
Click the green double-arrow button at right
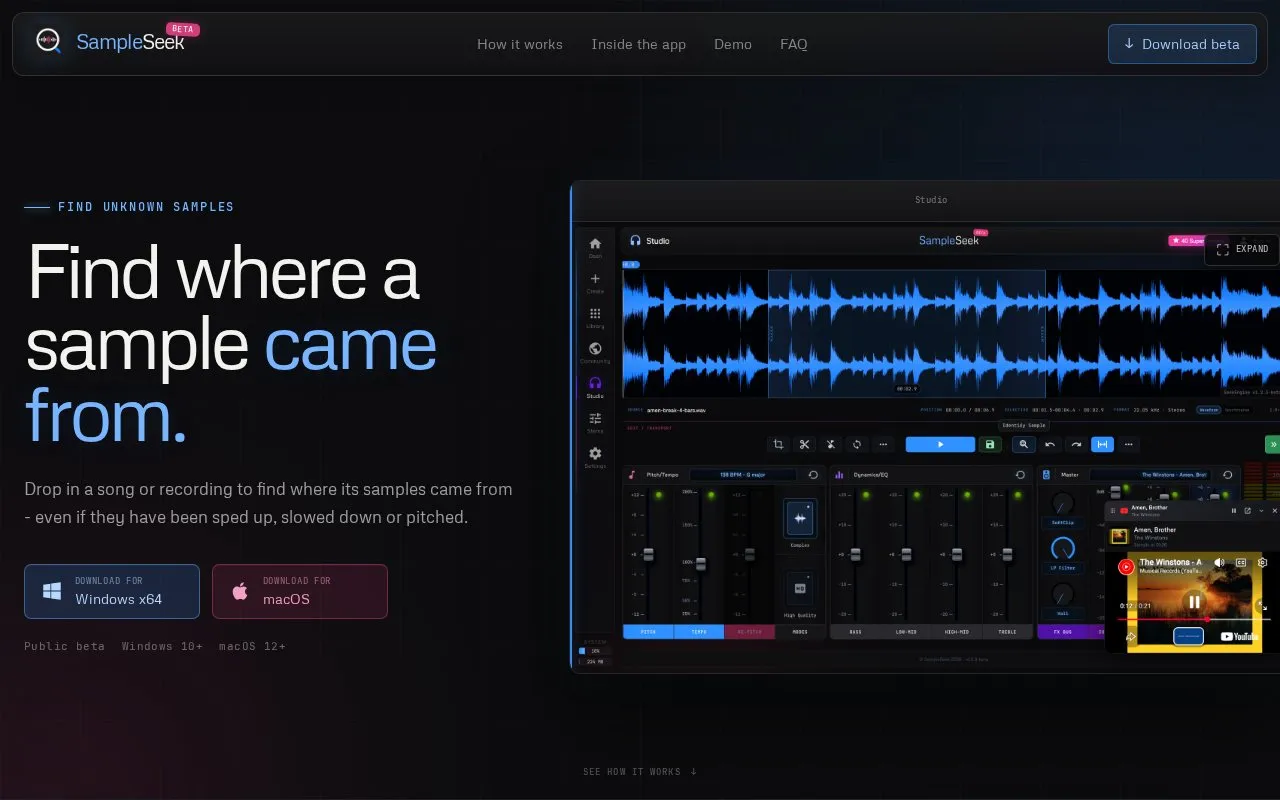1273,444
